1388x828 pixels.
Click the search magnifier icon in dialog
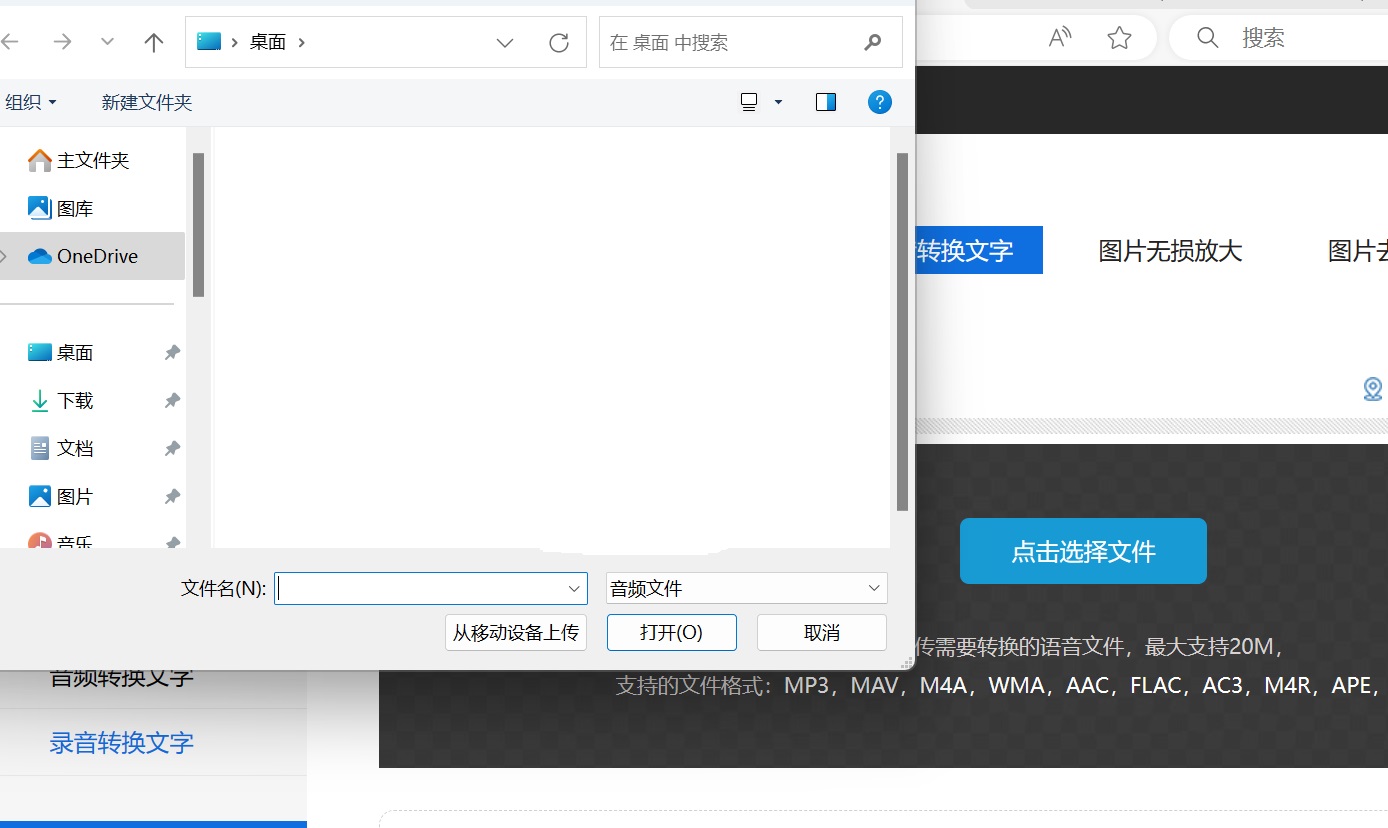coord(873,42)
